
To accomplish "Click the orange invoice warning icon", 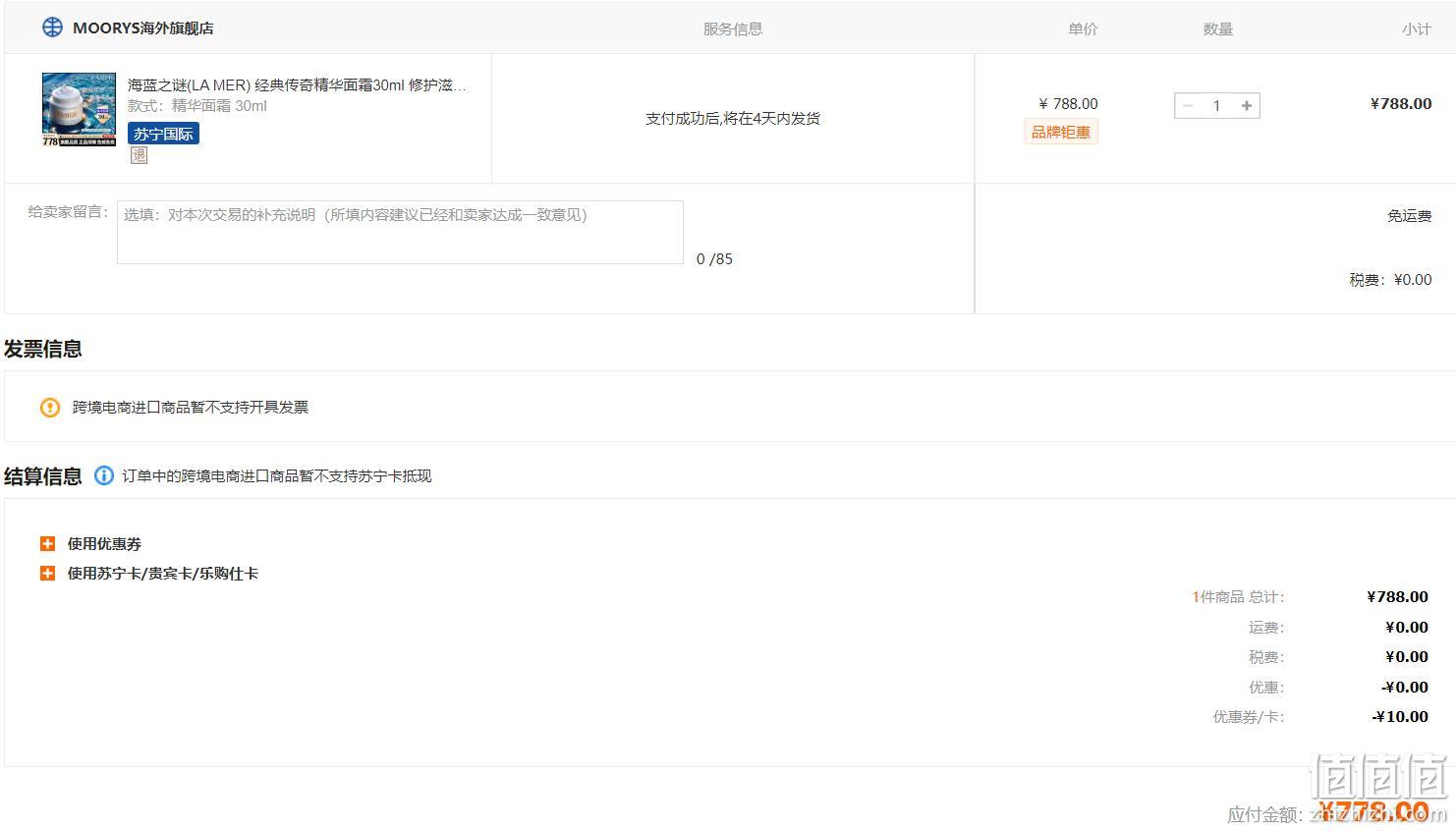I will [50, 407].
